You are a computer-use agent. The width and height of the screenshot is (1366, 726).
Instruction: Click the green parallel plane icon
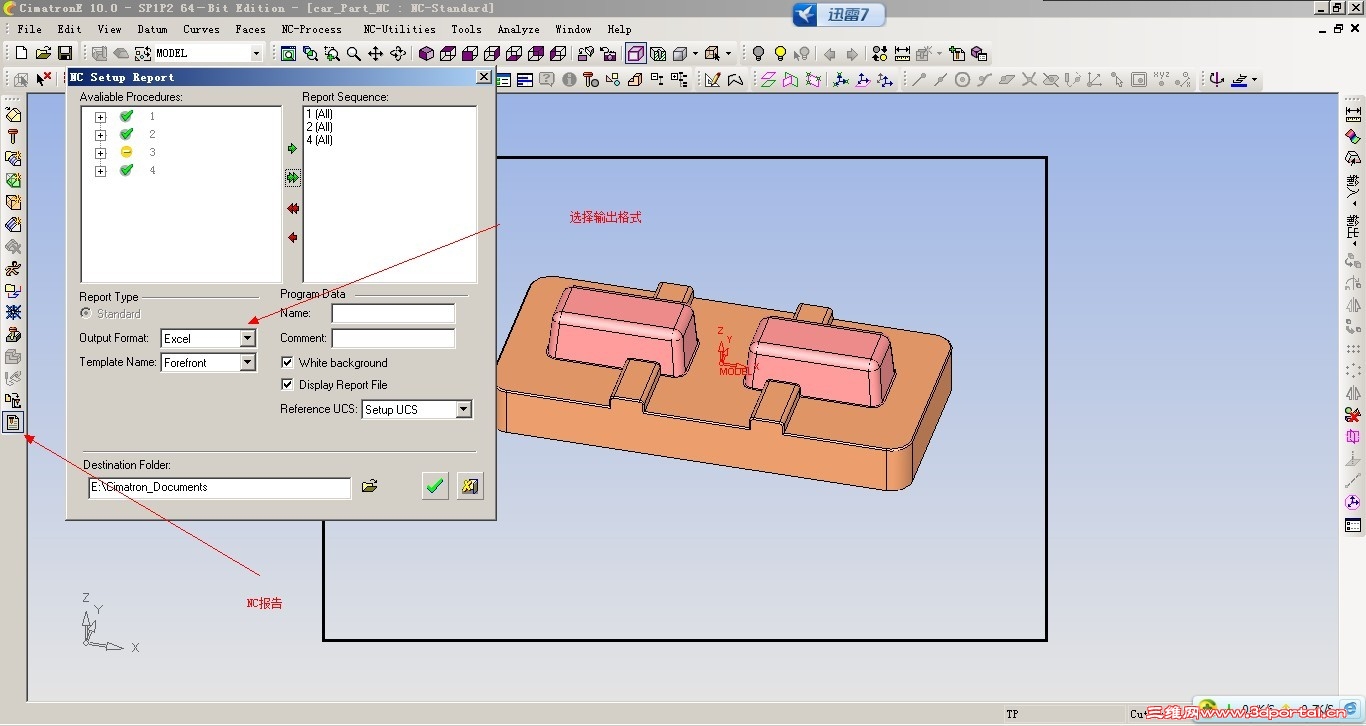768,79
